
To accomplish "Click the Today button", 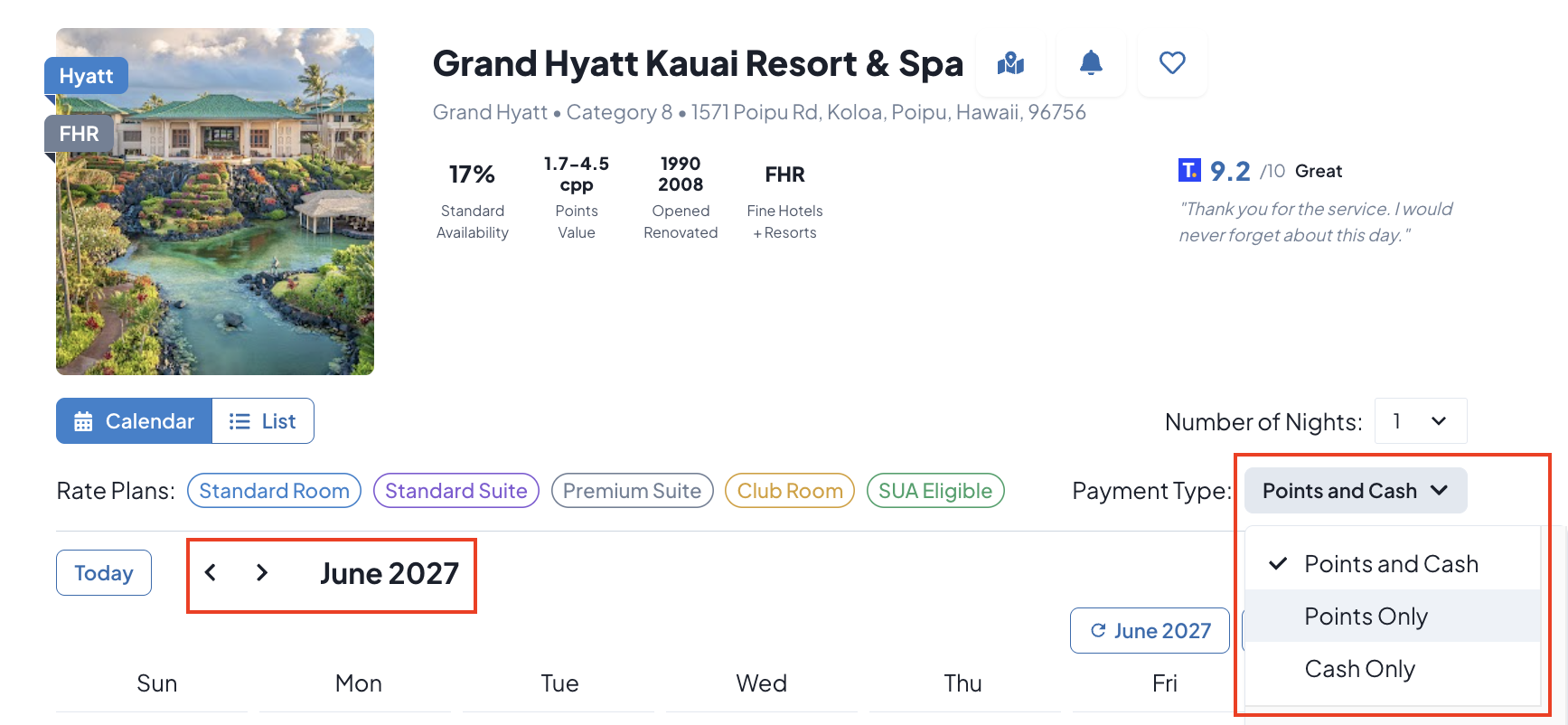I will pos(104,573).
